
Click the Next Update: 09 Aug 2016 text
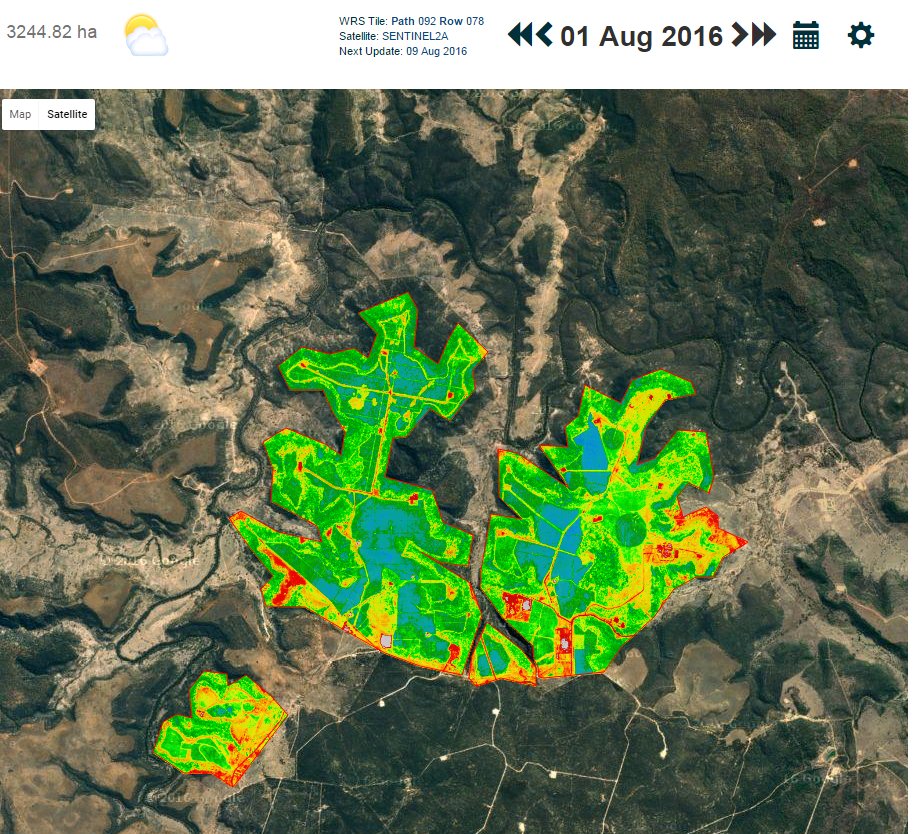[x=403, y=51]
